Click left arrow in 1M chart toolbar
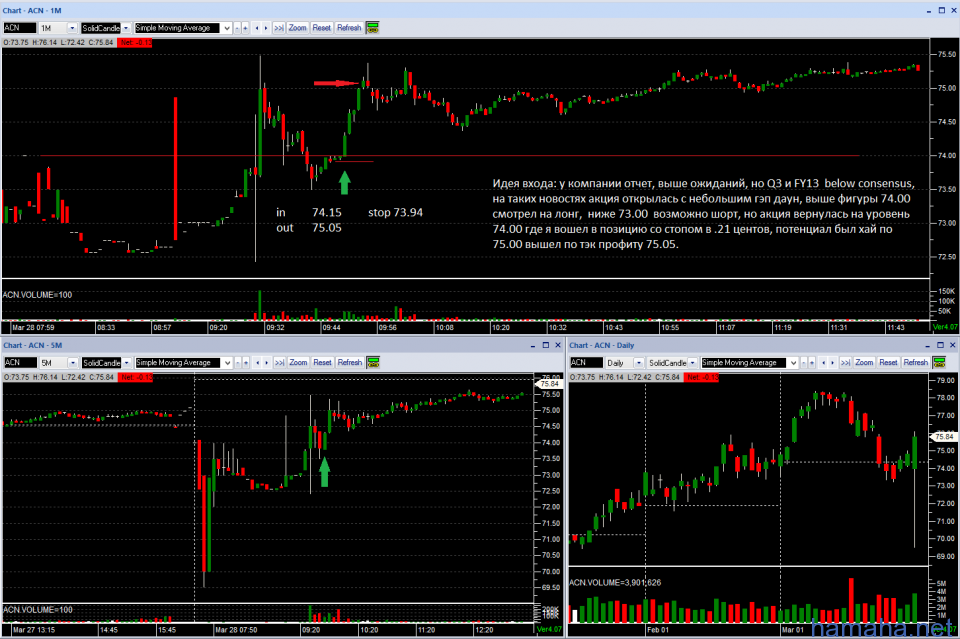960x639 pixels. click(257, 28)
